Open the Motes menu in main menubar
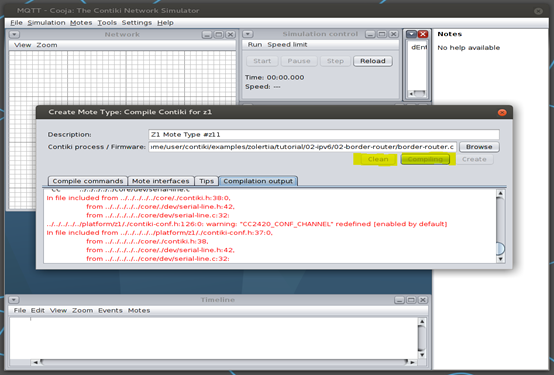The height and width of the screenshot is (375, 554). point(81,23)
